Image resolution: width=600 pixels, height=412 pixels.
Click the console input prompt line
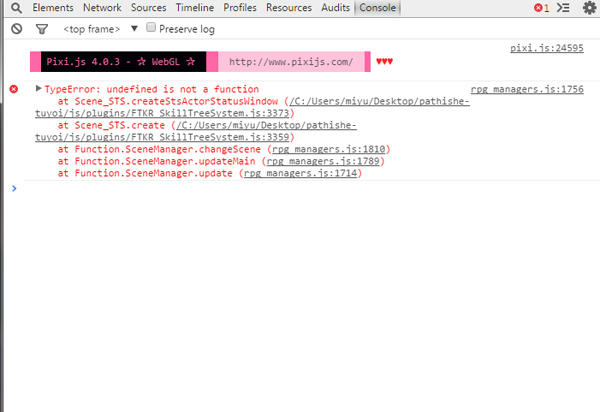pos(306,188)
